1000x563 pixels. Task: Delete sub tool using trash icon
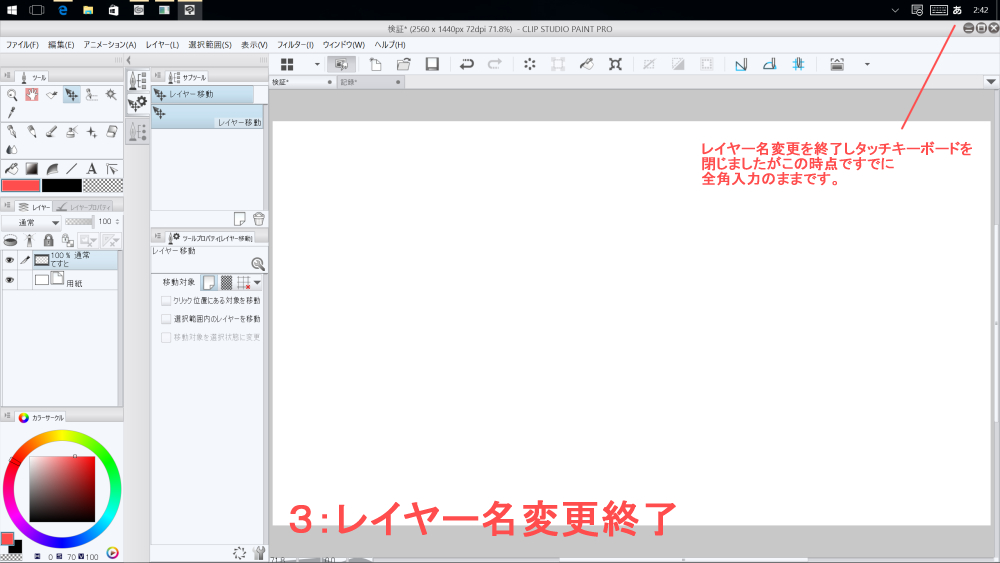(x=258, y=218)
